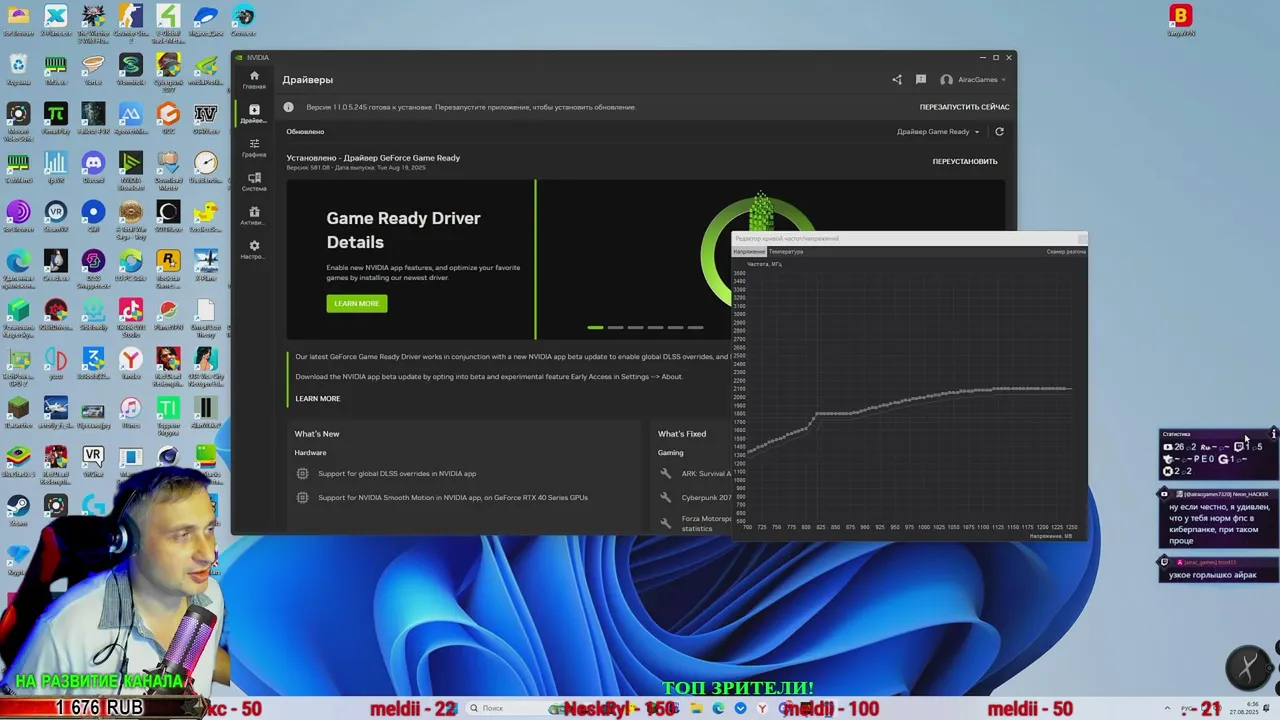Click Support for NVIDIA Smooth Motion item

(453, 498)
